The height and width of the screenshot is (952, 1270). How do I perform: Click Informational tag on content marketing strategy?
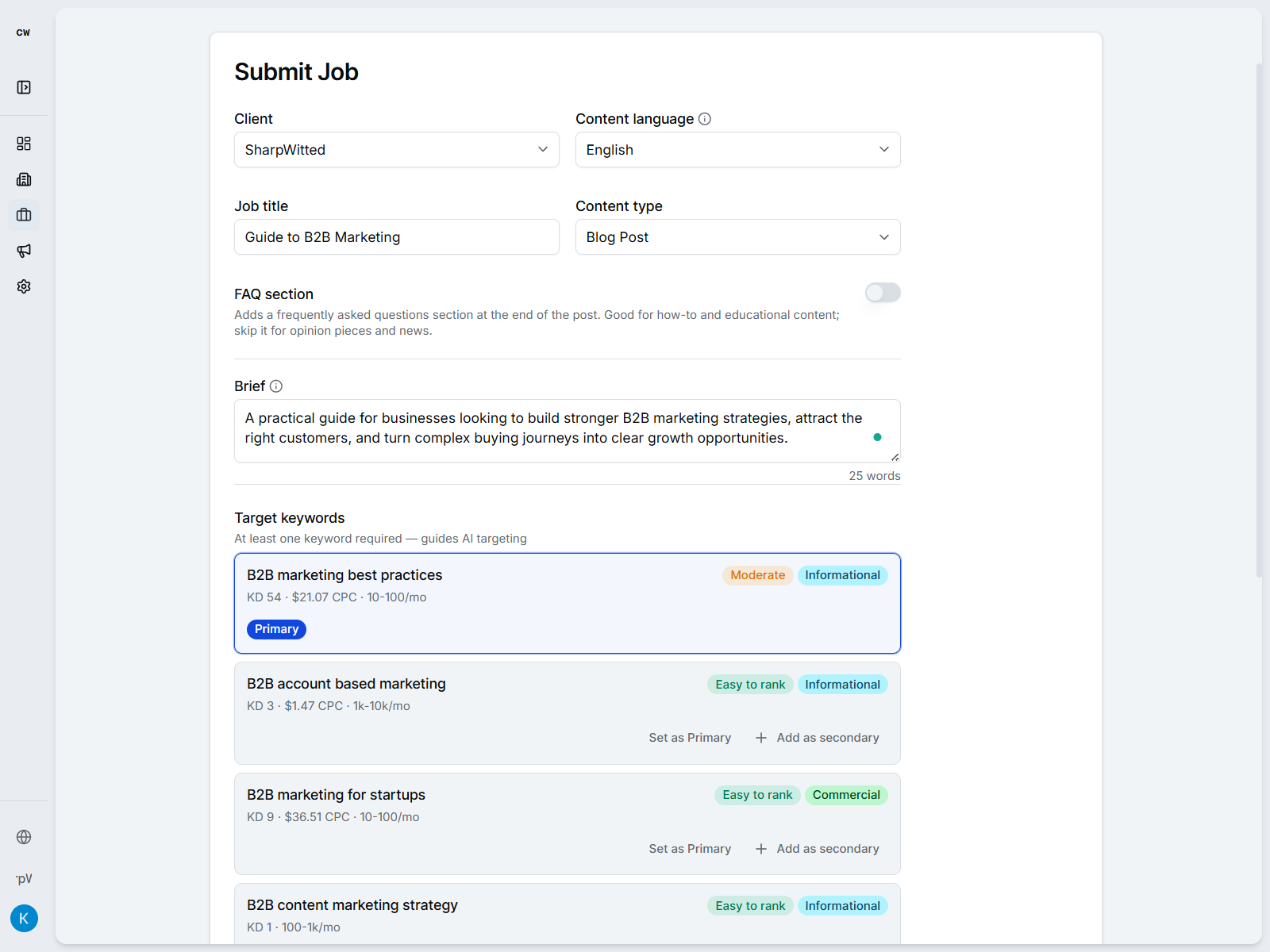[842, 906]
